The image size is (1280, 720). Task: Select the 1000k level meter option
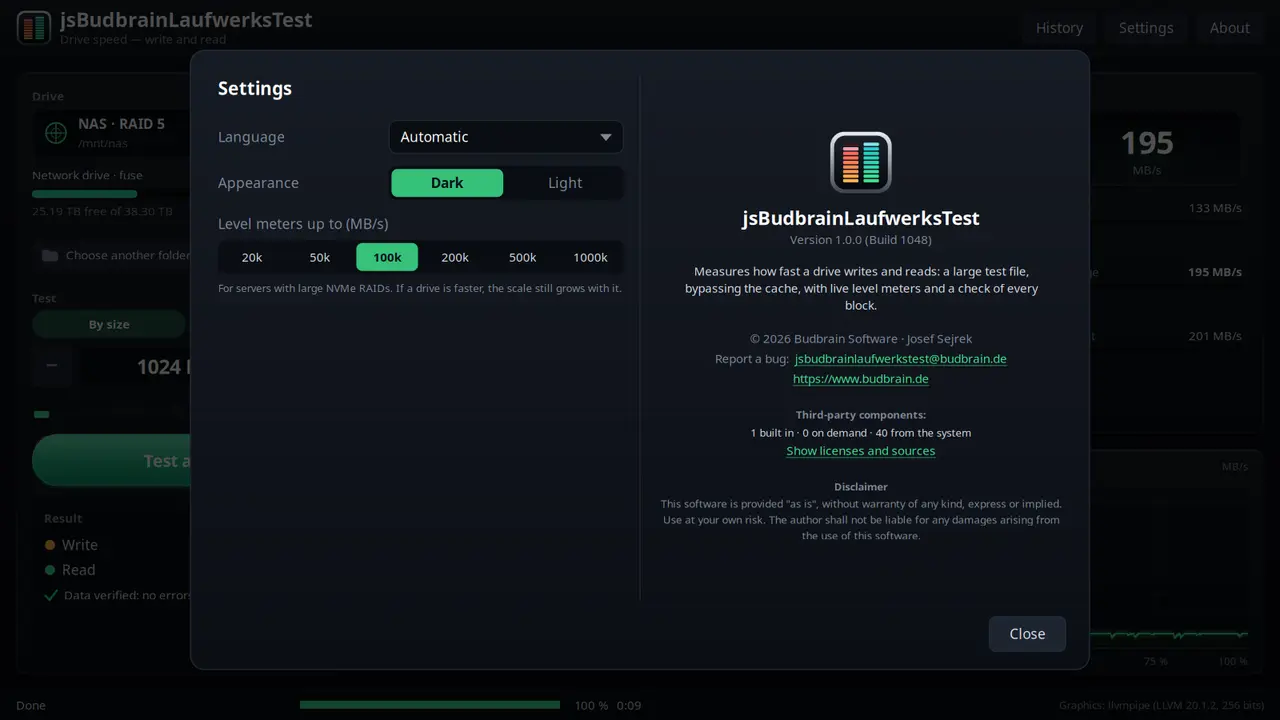[x=590, y=257]
